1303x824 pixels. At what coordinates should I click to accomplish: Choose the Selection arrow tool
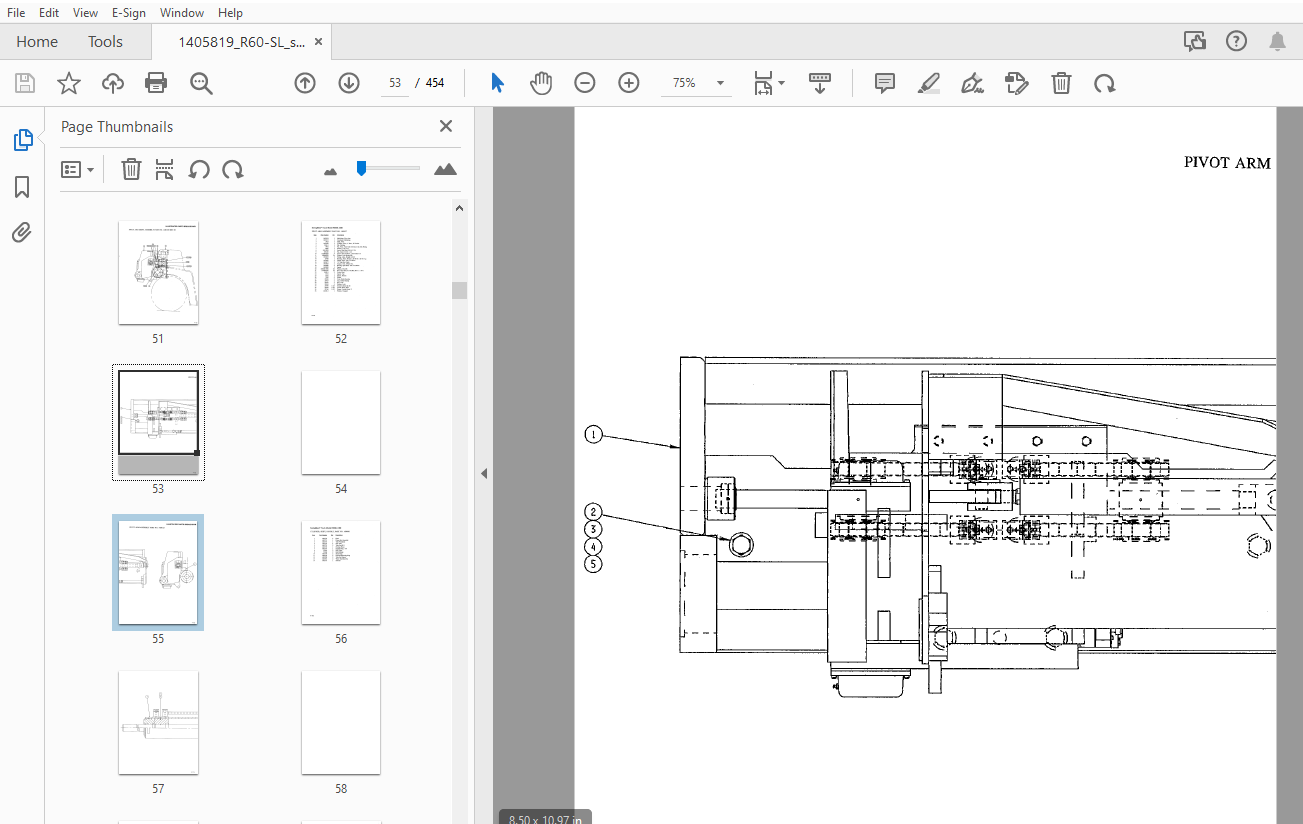click(x=497, y=83)
